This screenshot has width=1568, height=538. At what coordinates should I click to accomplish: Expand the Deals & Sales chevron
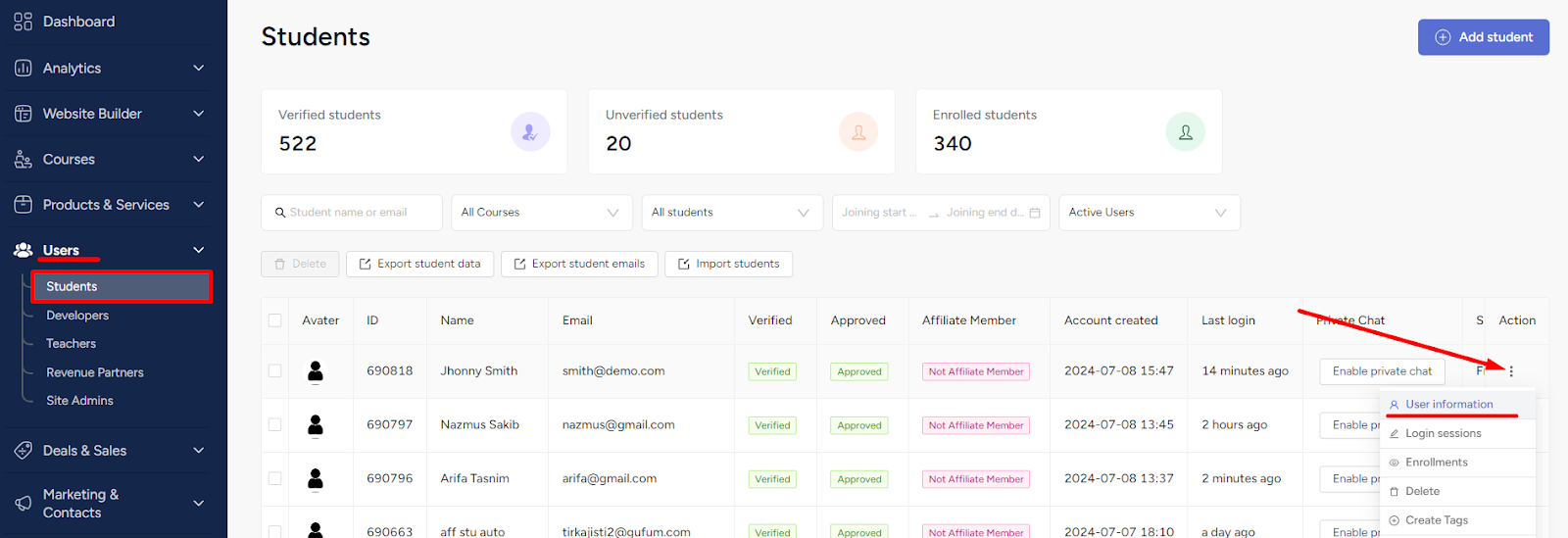pos(199,451)
